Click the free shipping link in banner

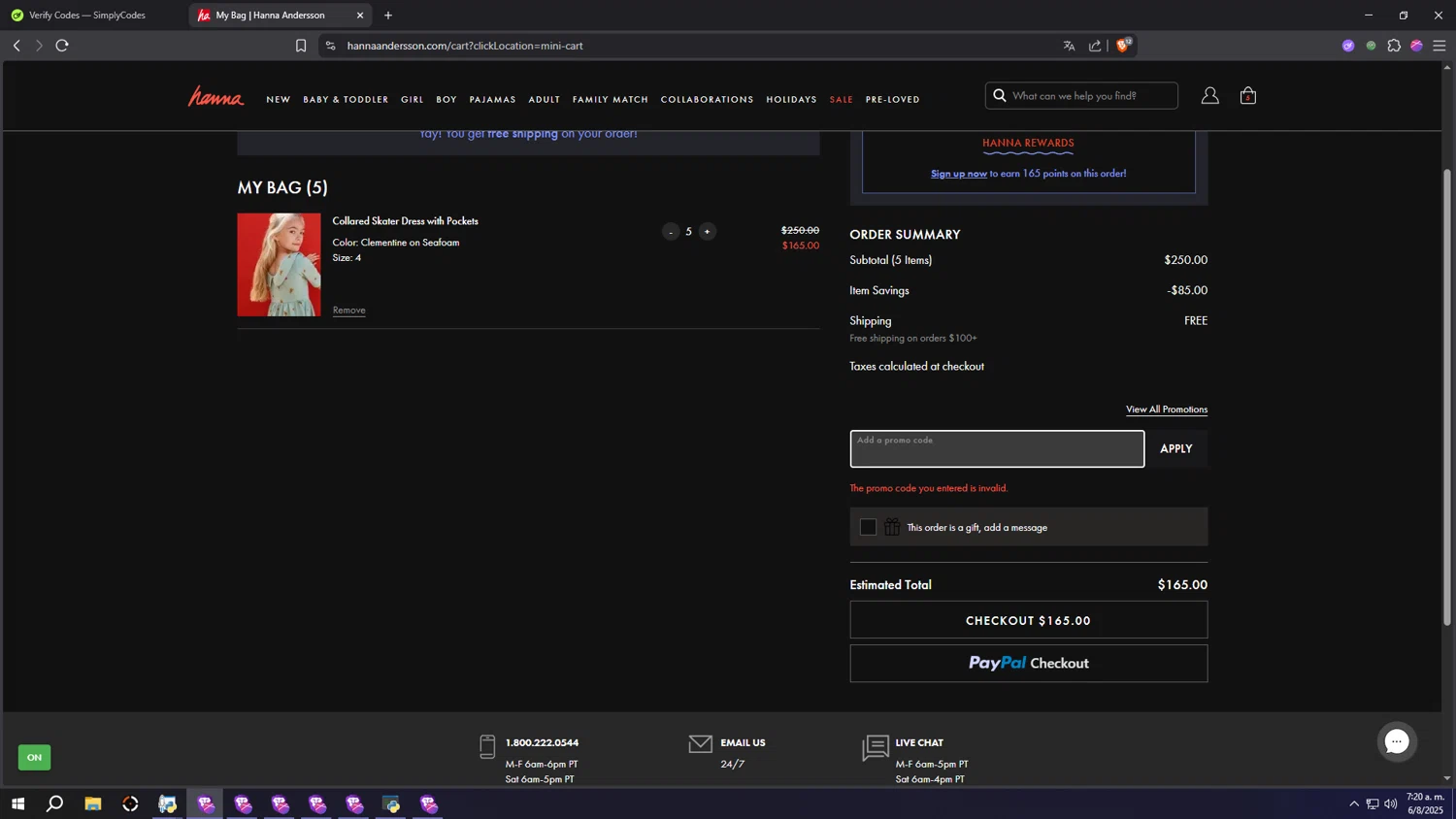point(522,134)
